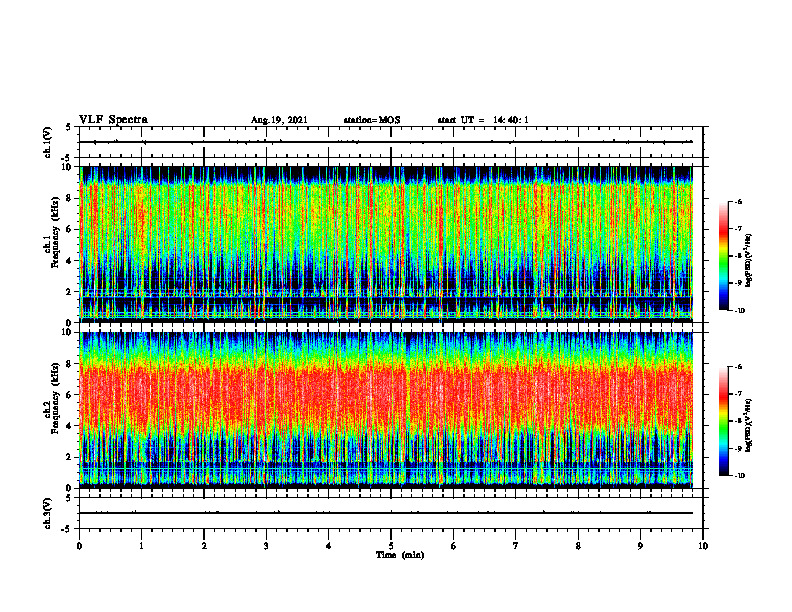The width and height of the screenshot is (792, 612).
Task: Click the "6" tick on the time axis
Action: point(454,546)
